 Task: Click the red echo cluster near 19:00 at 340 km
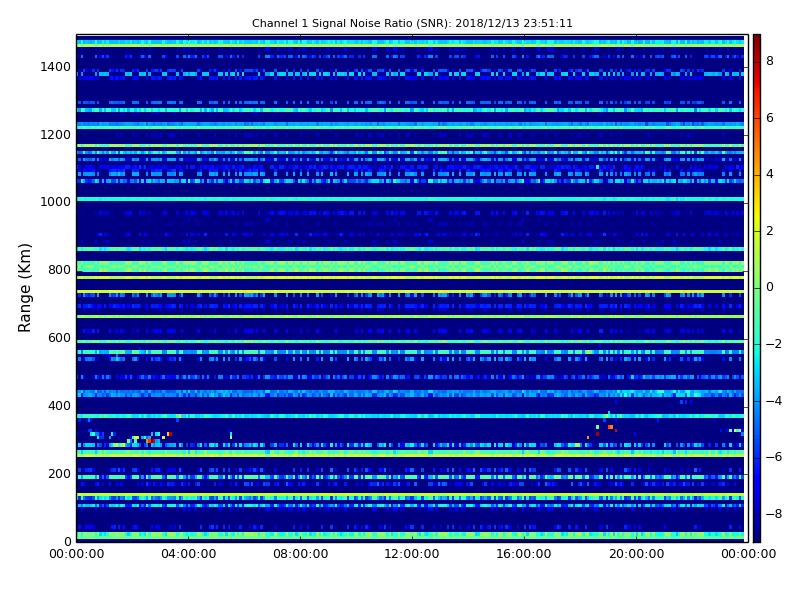click(610, 428)
